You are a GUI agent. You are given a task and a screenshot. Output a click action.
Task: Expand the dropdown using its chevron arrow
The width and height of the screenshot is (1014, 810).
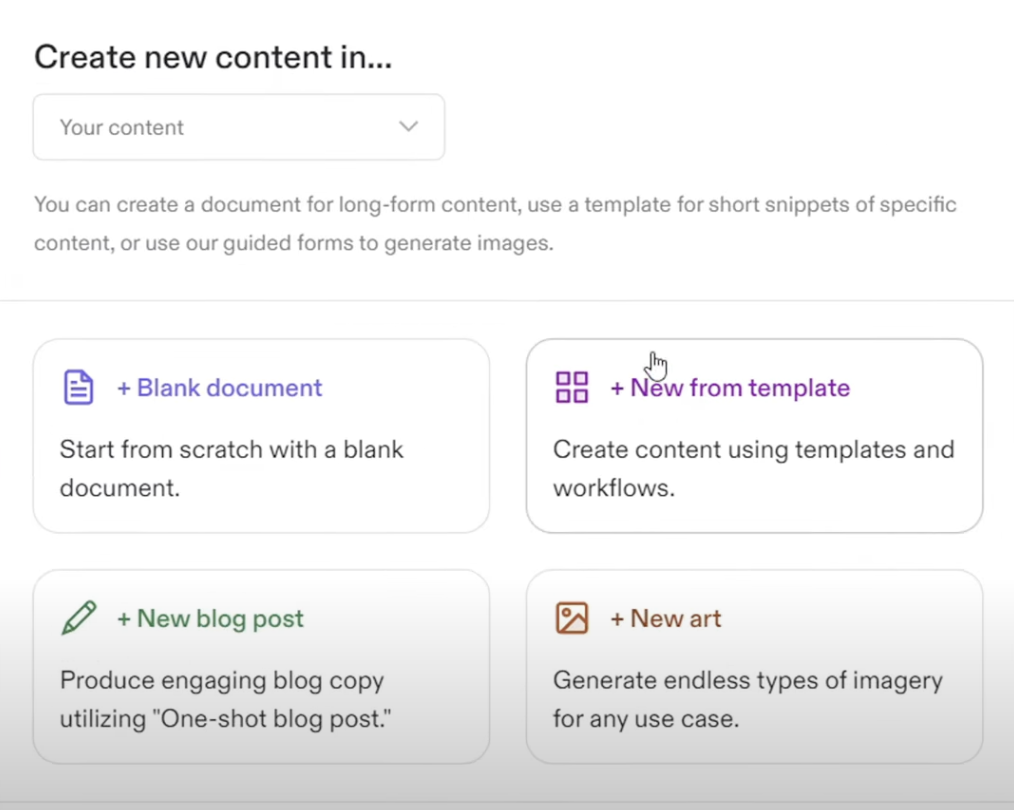pyautogui.click(x=408, y=126)
